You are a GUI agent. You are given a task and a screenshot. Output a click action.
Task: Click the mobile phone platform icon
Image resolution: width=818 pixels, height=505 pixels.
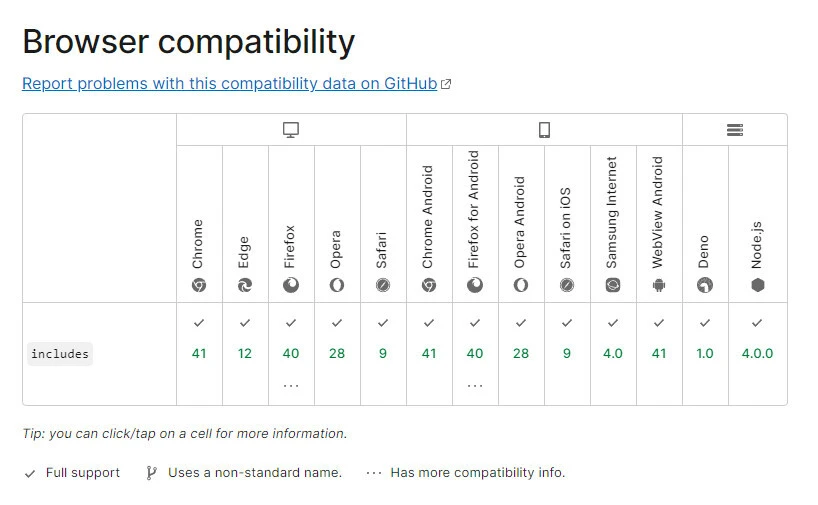[x=544, y=130]
